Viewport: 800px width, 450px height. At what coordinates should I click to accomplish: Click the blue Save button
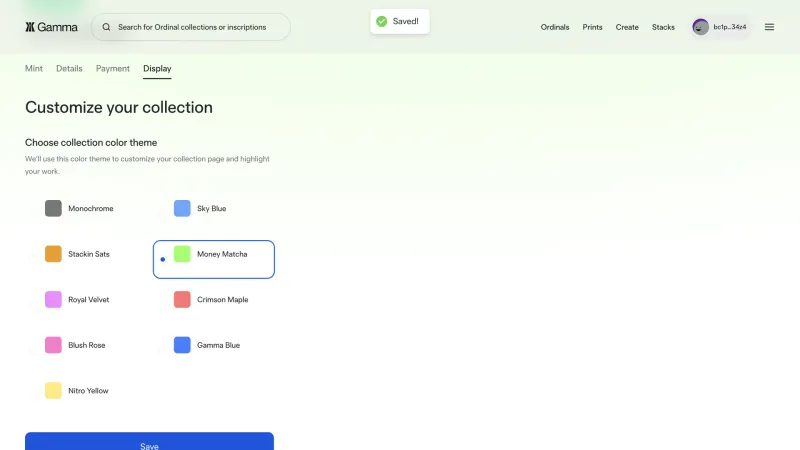149,442
